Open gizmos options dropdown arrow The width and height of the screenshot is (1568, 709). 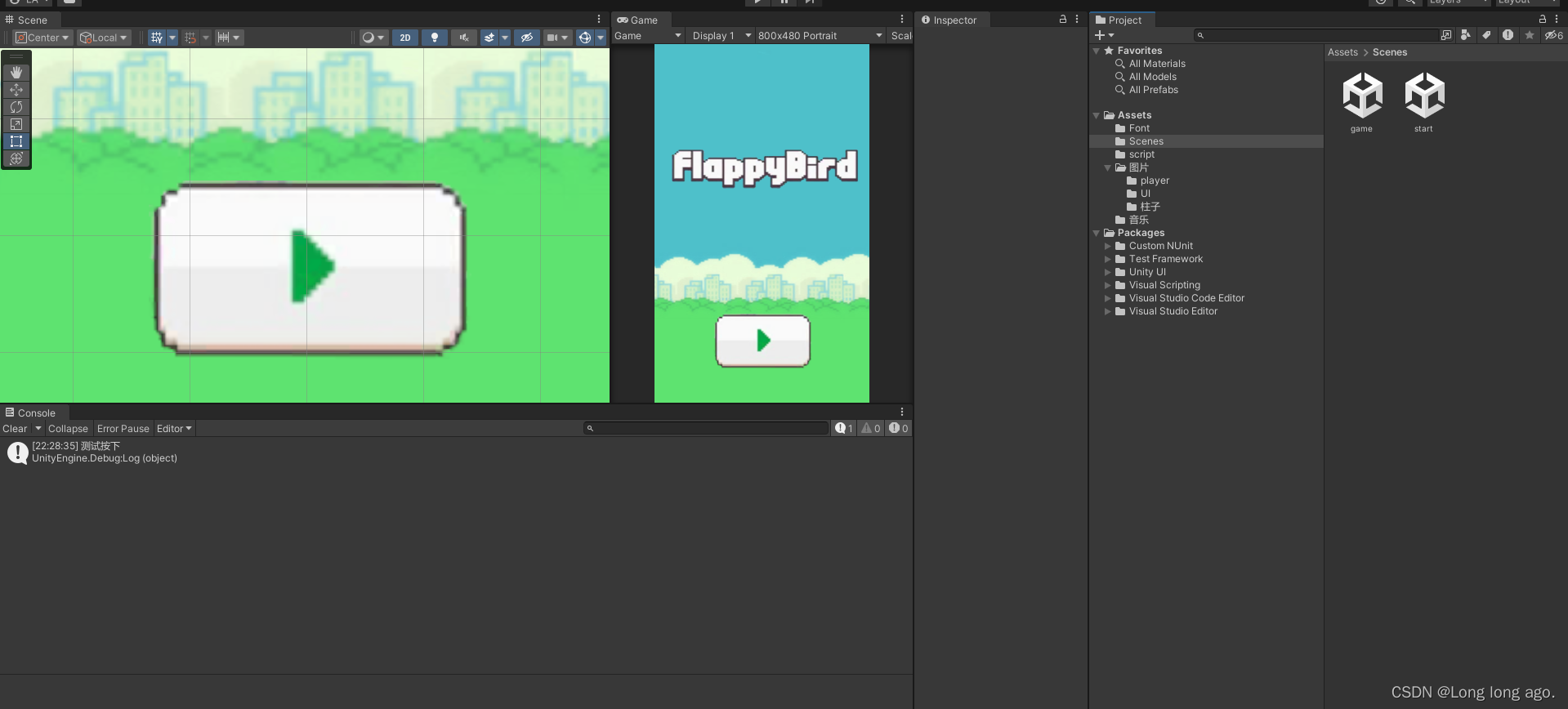[x=601, y=38]
